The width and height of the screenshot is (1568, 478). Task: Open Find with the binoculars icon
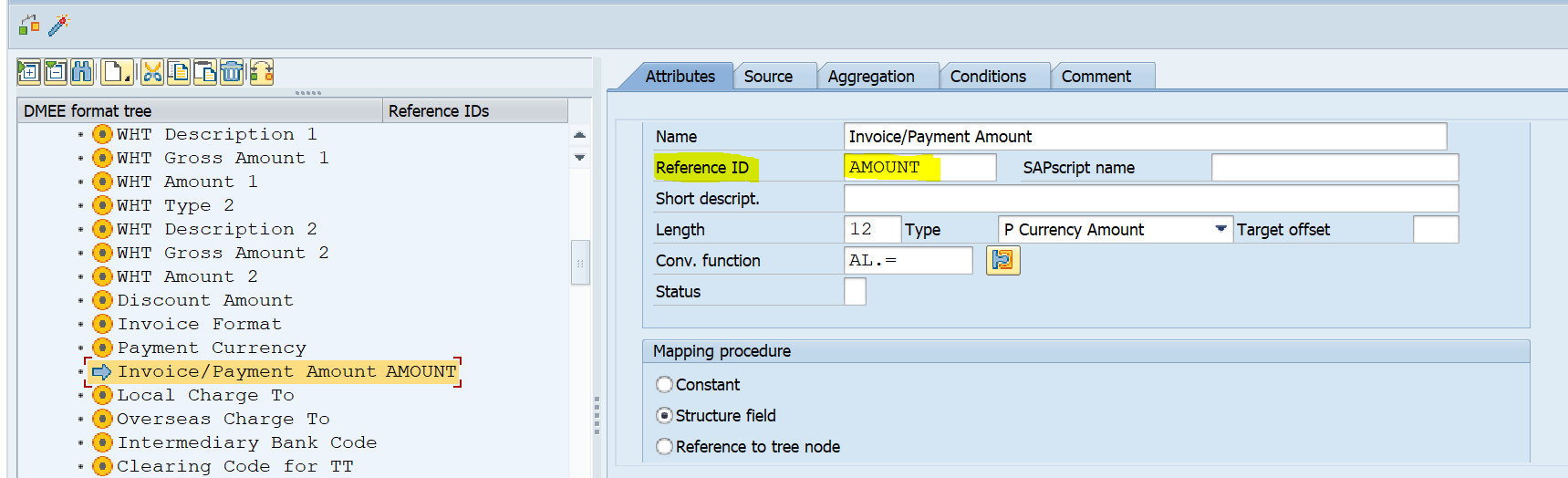point(82,72)
